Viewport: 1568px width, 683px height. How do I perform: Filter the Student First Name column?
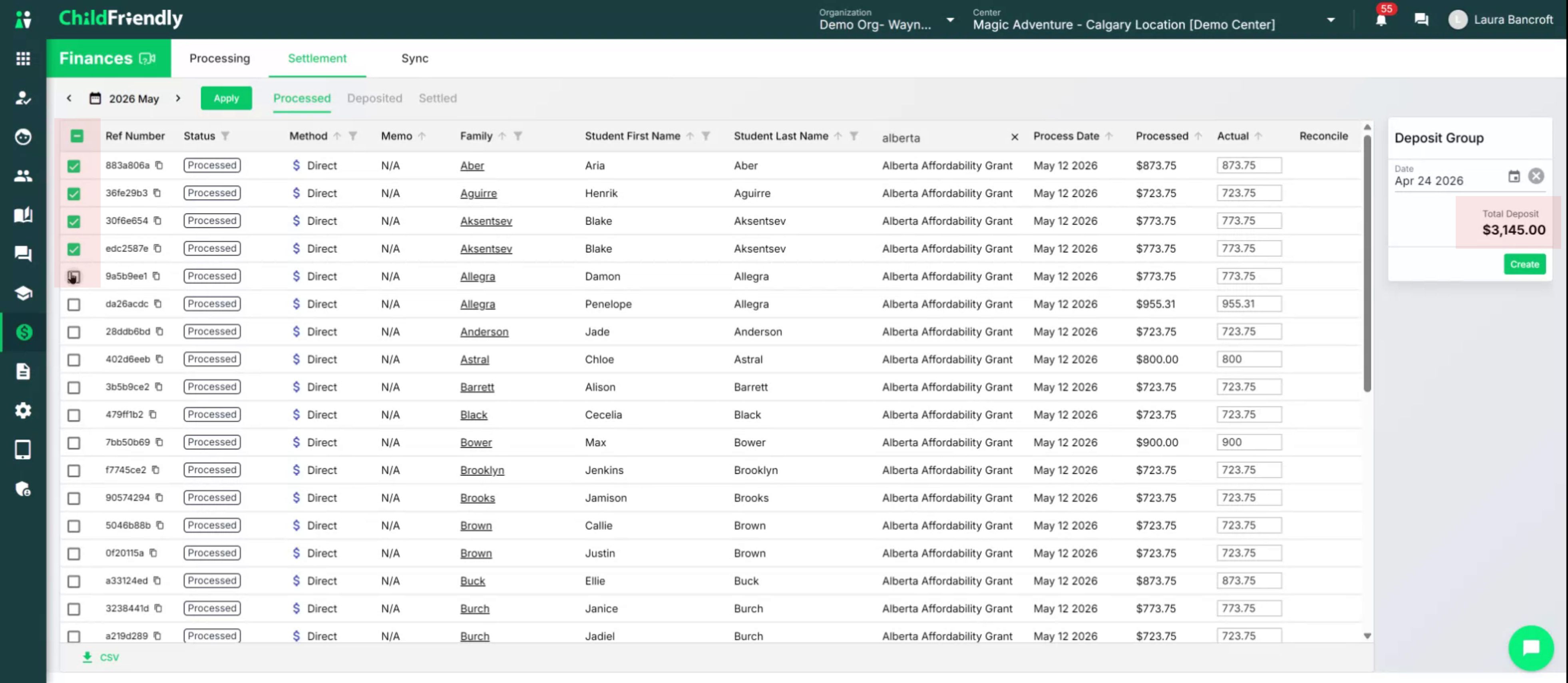click(x=705, y=136)
